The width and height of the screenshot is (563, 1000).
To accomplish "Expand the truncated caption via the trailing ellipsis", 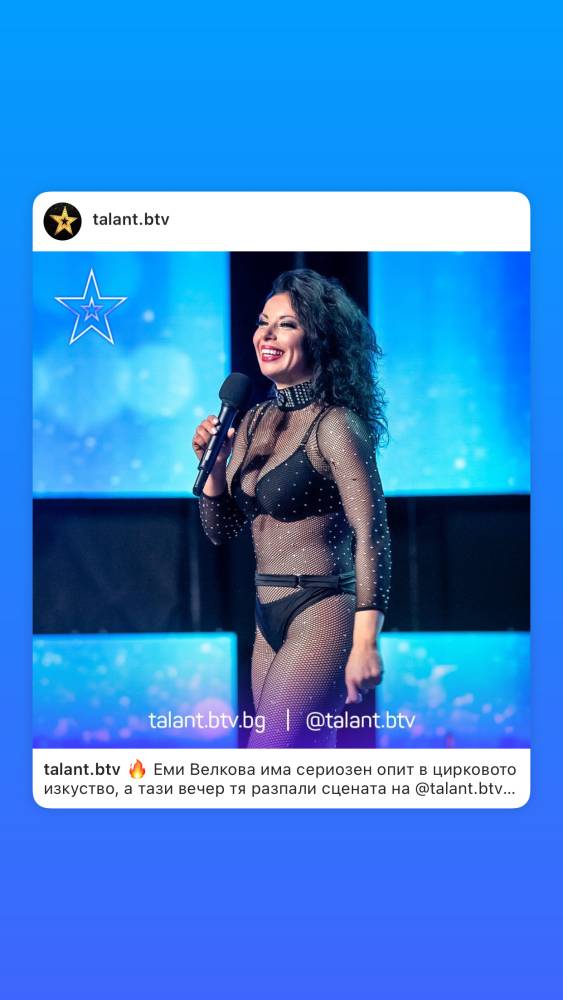I will pyautogui.click(x=508, y=790).
